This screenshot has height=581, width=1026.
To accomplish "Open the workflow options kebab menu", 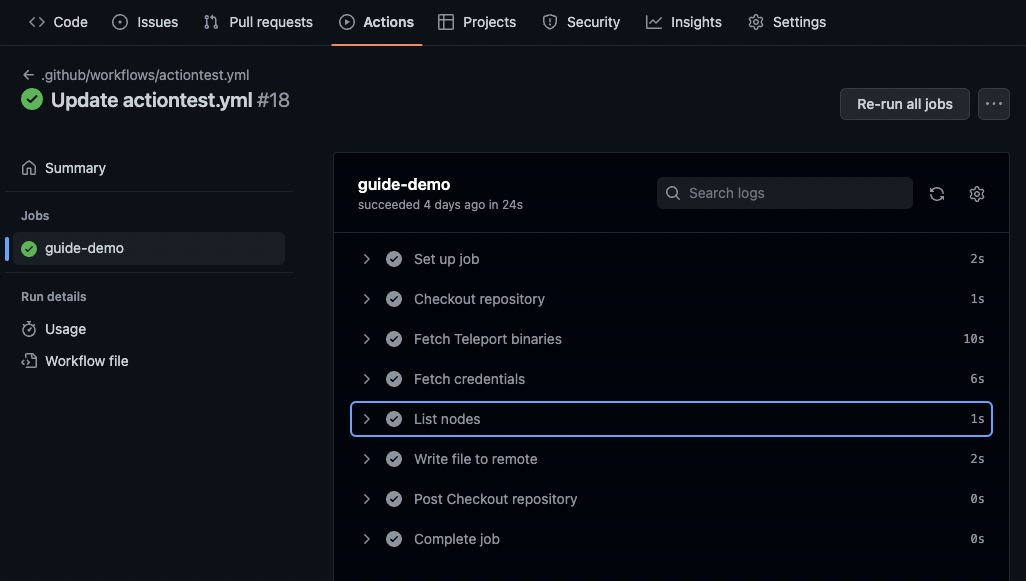I will pyautogui.click(x=993, y=103).
